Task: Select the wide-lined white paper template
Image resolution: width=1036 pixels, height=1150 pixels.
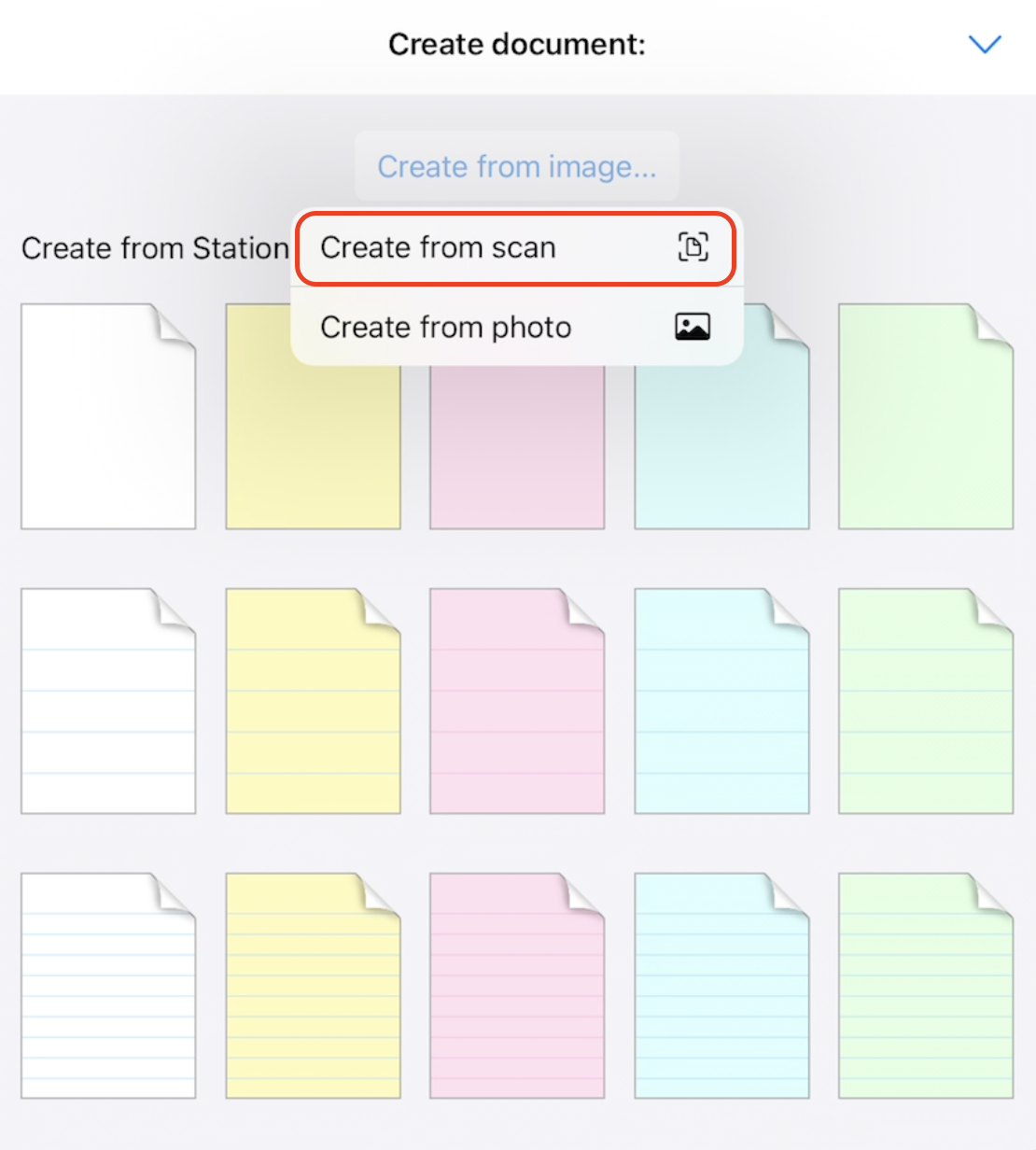Action: [108, 700]
